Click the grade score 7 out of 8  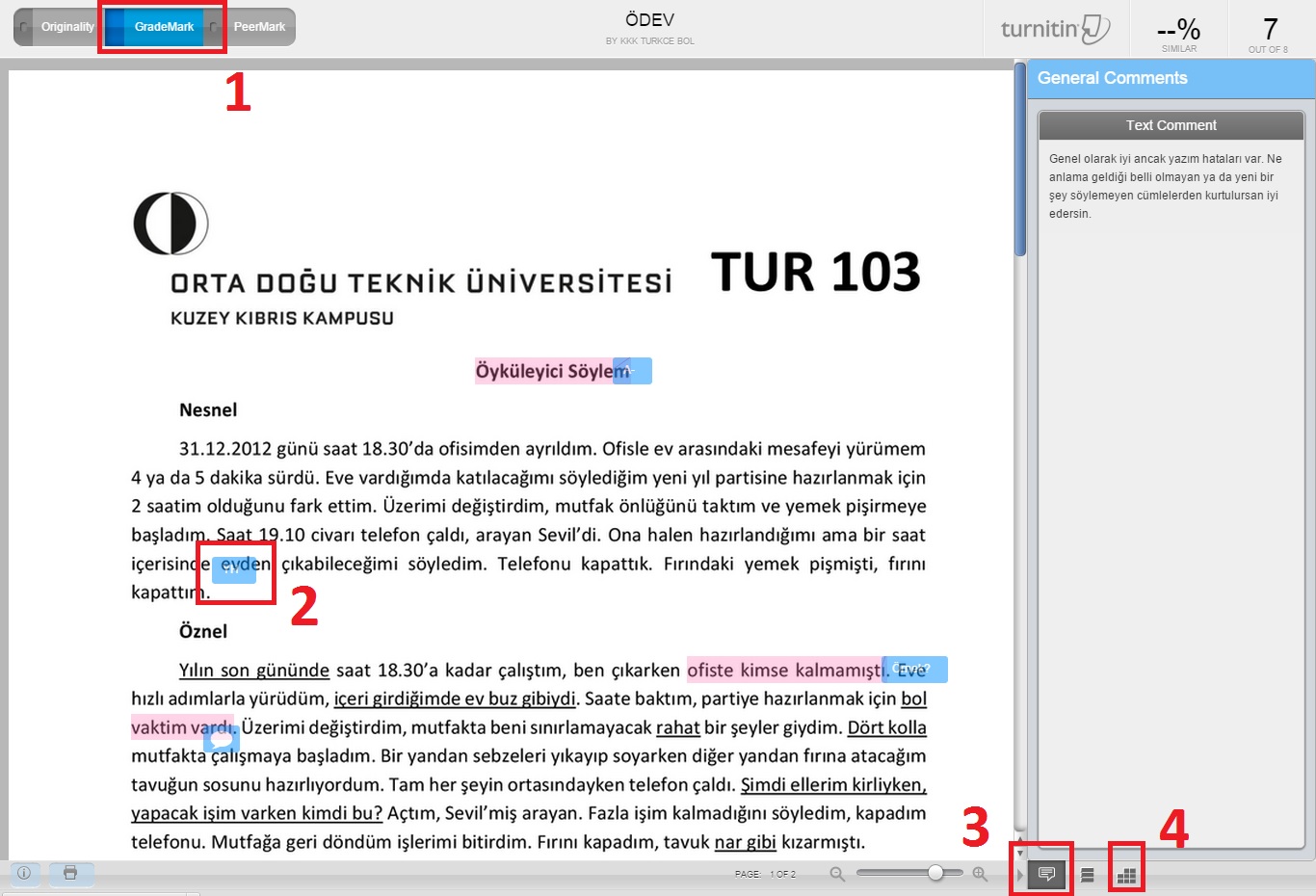click(x=1270, y=32)
